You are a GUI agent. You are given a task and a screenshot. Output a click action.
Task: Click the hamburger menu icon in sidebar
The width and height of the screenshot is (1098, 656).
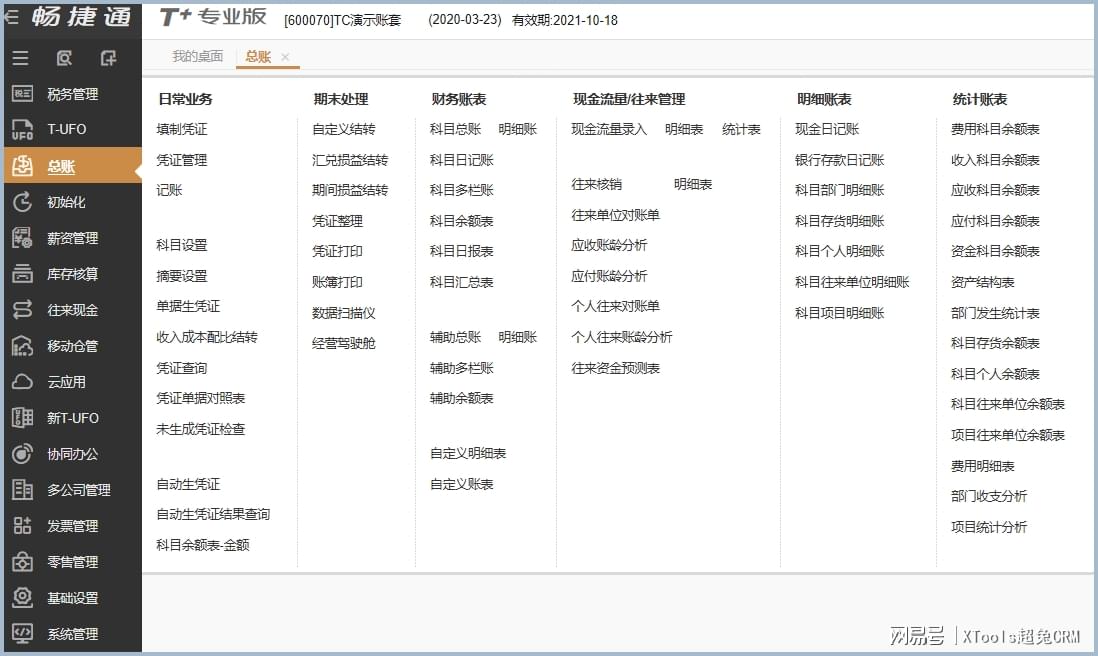(20, 58)
